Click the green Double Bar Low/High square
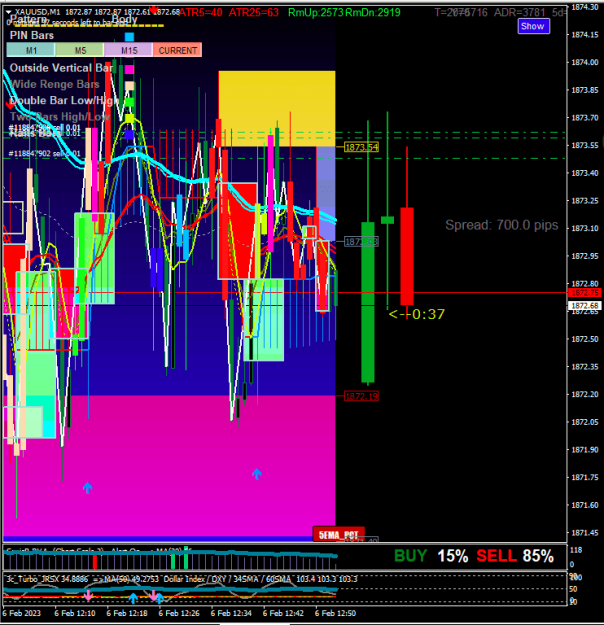 [x=129, y=102]
